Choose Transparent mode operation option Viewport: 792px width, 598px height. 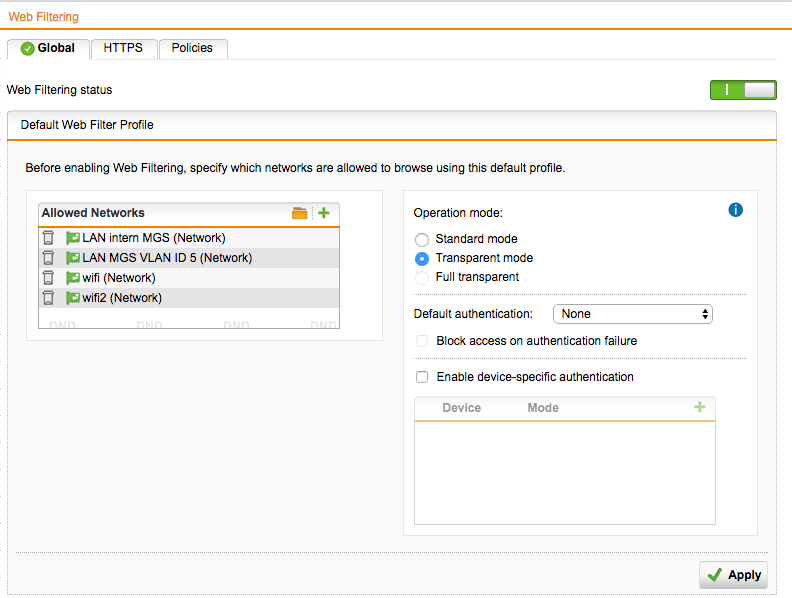click(422, 258)
